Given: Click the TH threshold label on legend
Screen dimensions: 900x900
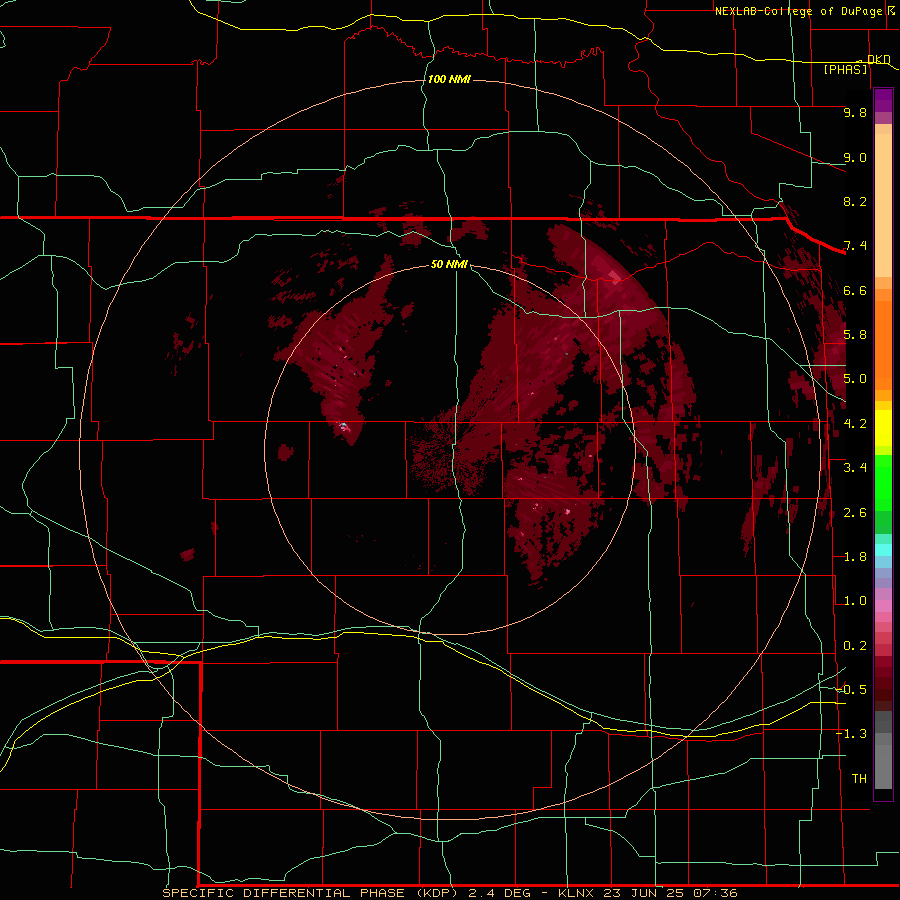Looking at the screenshot, I should point(859,778).
